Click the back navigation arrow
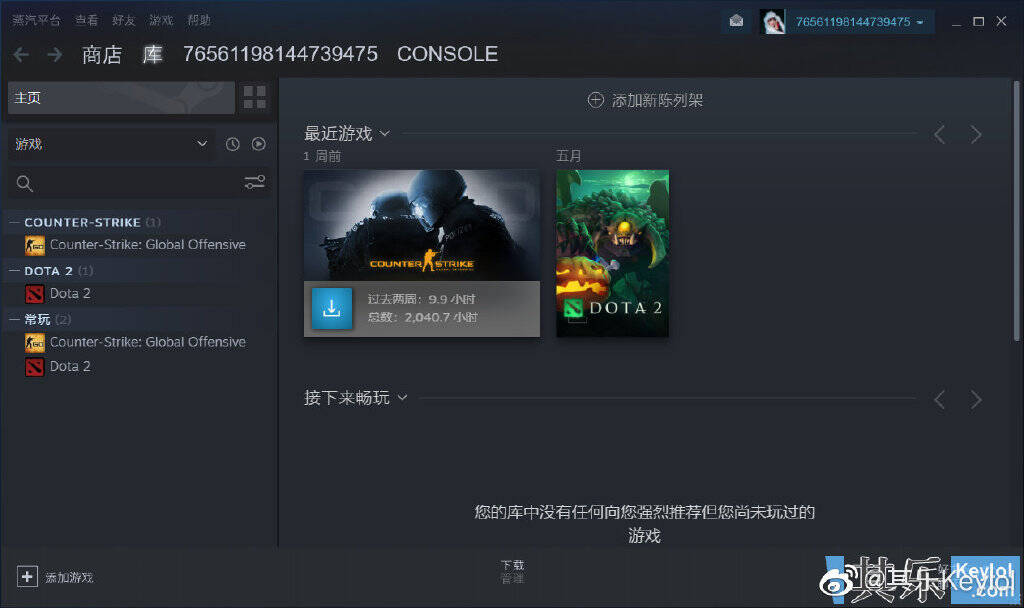 pyautogui.click(x=21, y=54)
